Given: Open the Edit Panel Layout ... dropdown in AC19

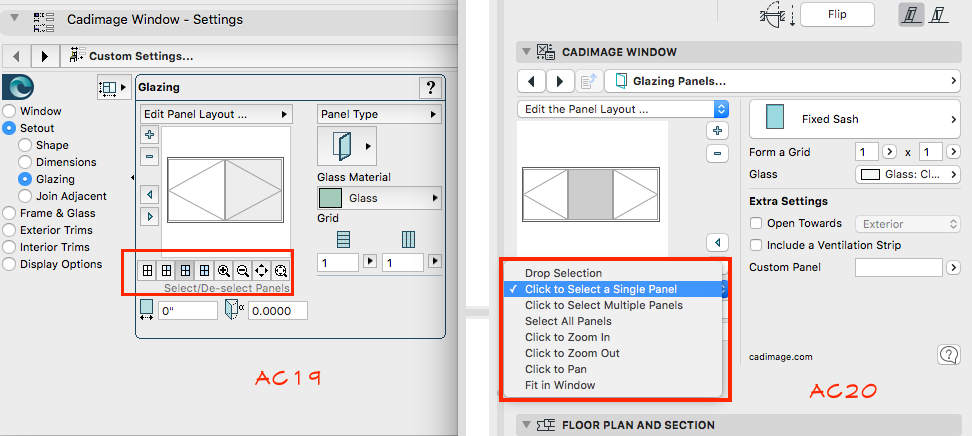Looking at the screenshot, I should [215, 114].
